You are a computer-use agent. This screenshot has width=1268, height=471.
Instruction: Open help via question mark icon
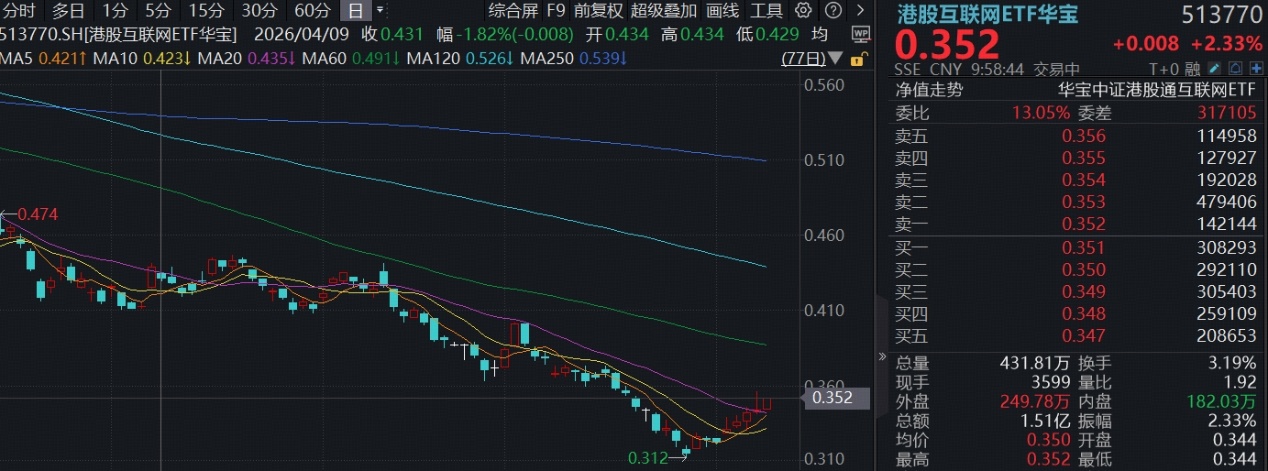pyautogui.click(x=832, y=11)
